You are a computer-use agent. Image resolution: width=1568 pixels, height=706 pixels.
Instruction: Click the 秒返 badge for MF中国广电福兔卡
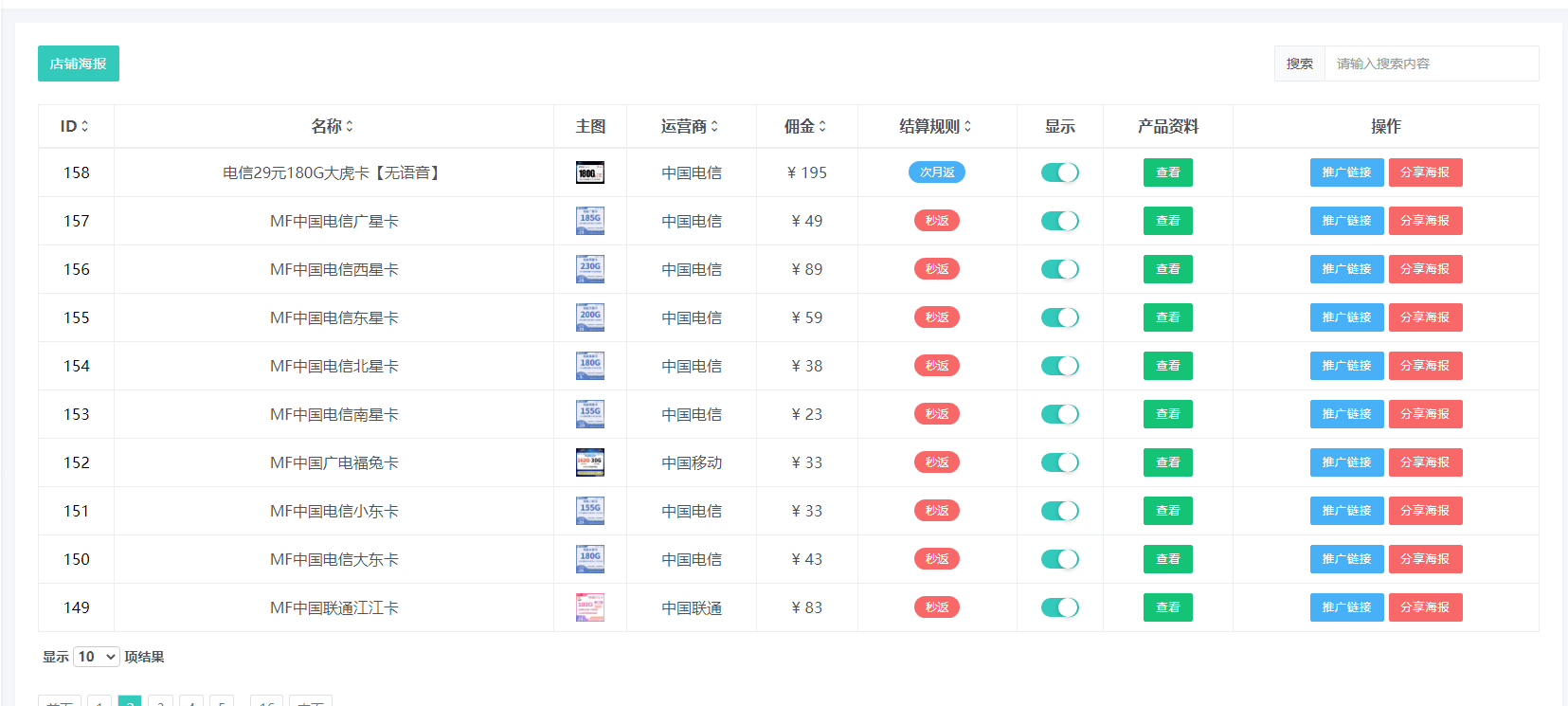(x=937, y=462)
